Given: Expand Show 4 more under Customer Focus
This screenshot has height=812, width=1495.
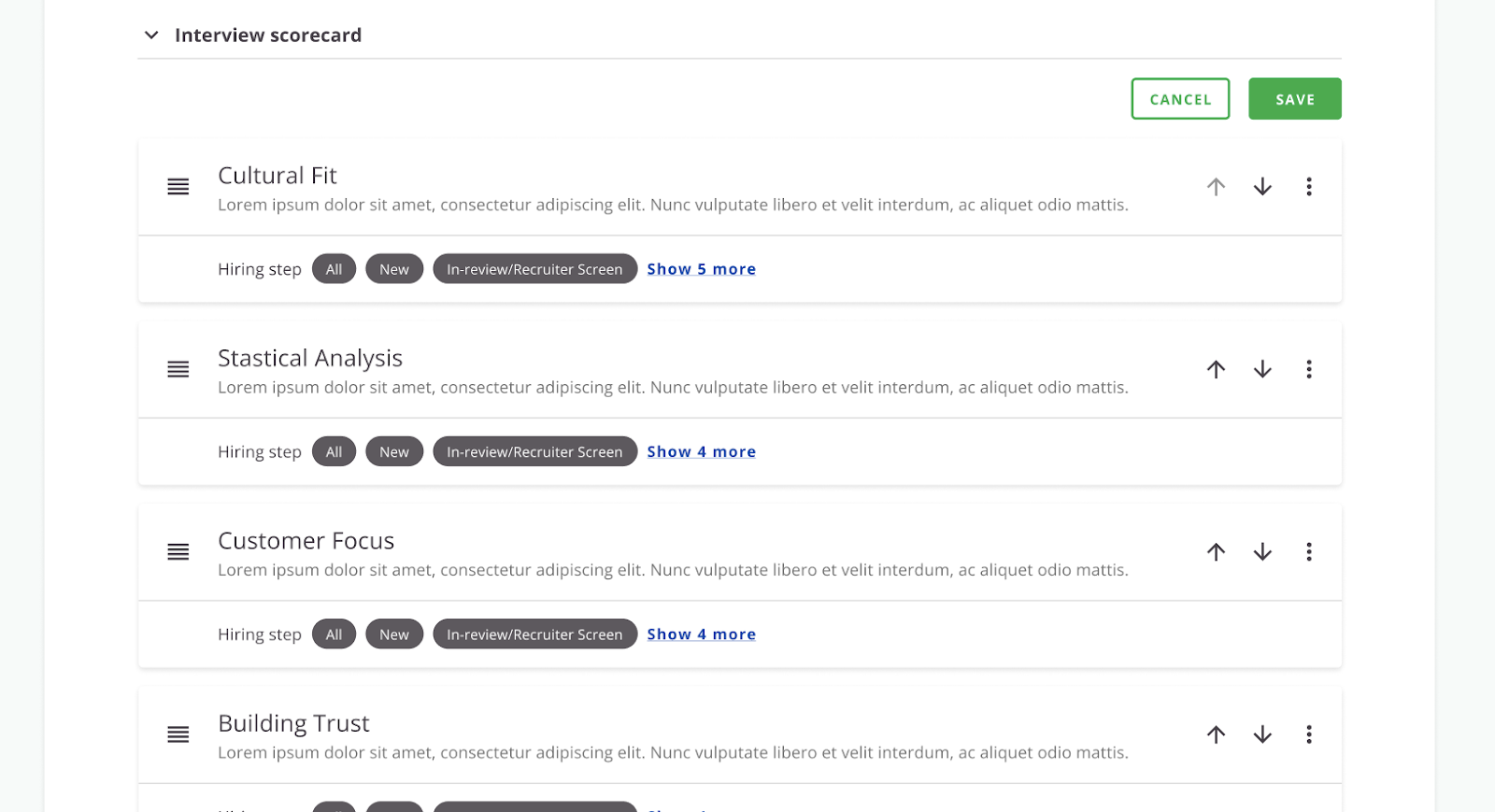Looking at the screenshot, I should click(x=701, y=634).
